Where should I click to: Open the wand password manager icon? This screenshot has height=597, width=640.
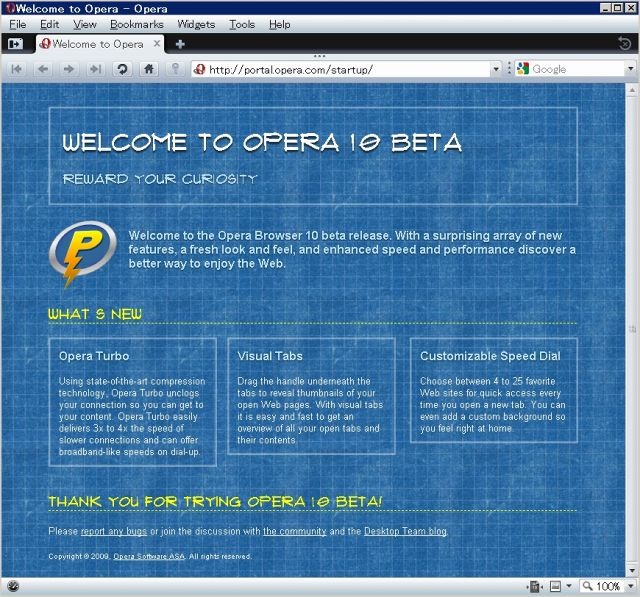tap(175, 69)
